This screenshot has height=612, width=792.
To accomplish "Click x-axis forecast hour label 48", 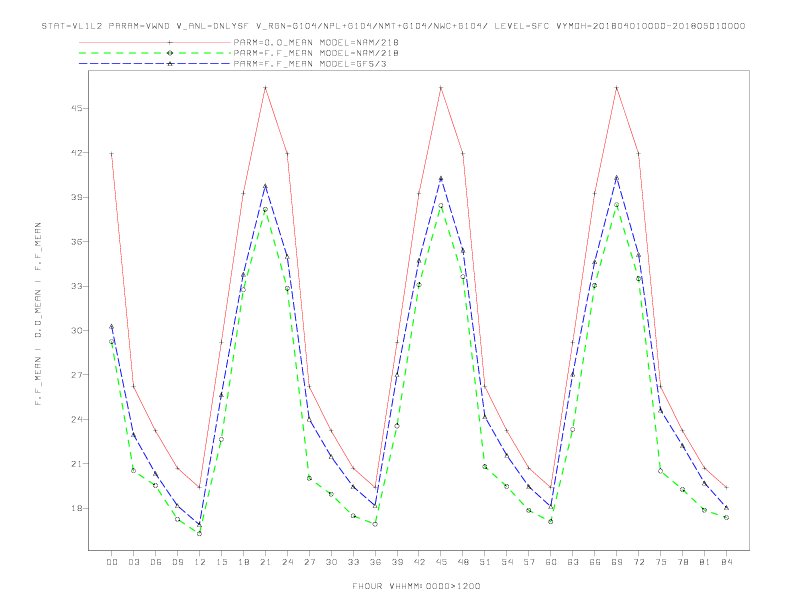I will (463, 562).
